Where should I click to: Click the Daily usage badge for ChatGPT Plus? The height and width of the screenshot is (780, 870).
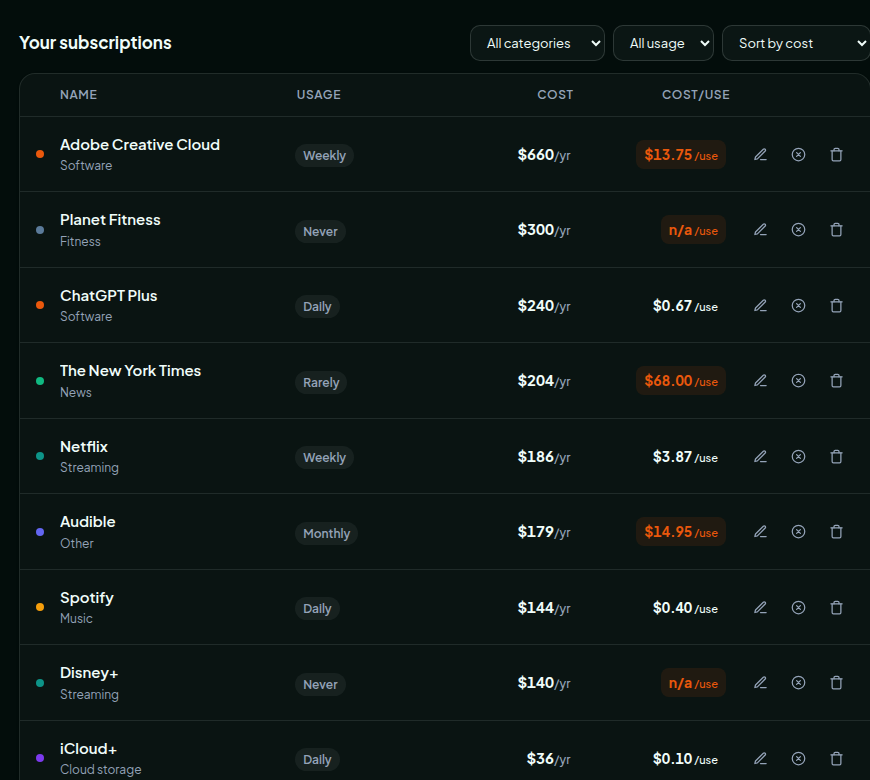[317, 306]
